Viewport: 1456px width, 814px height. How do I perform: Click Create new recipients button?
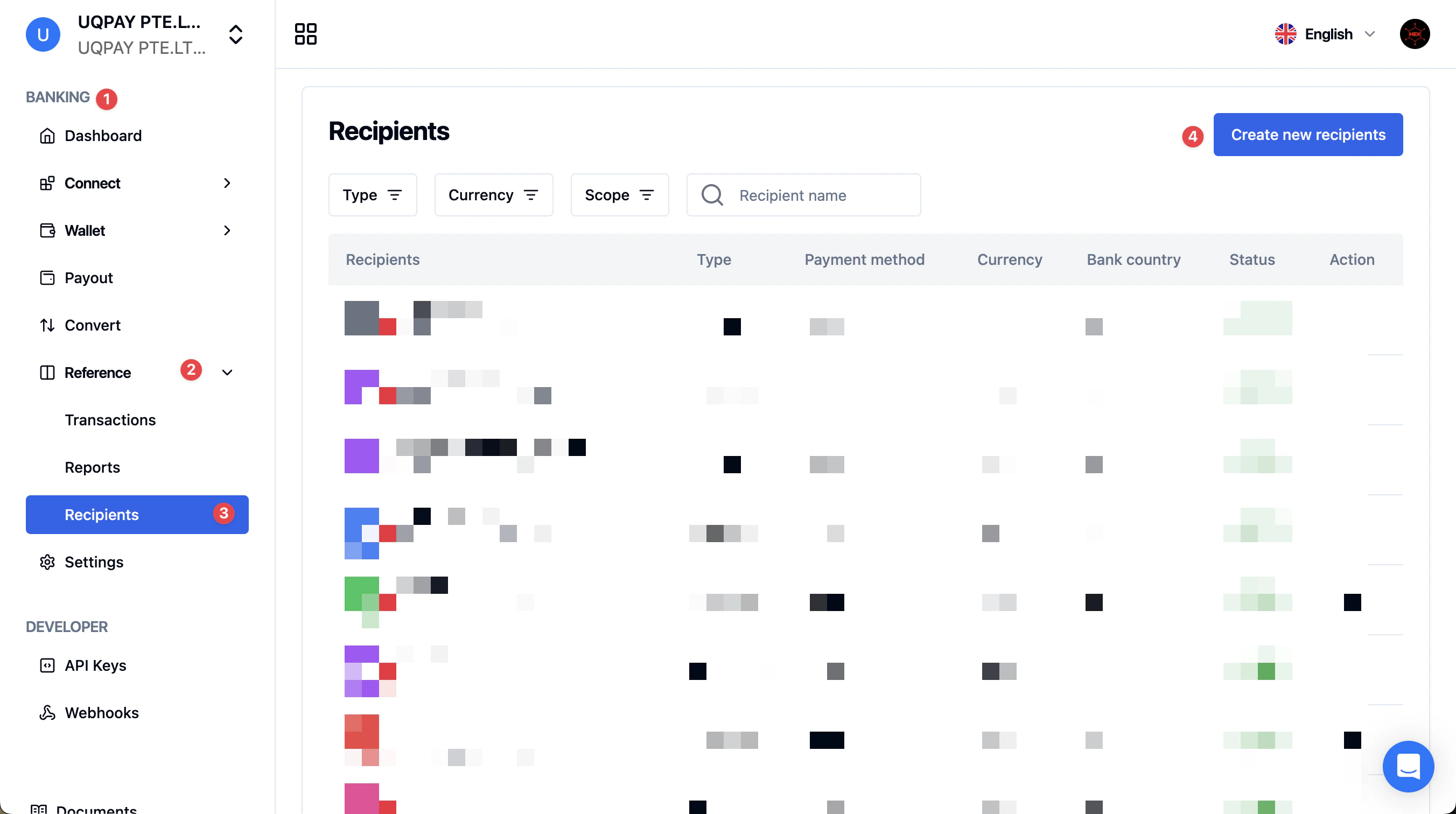[1307, 135]
